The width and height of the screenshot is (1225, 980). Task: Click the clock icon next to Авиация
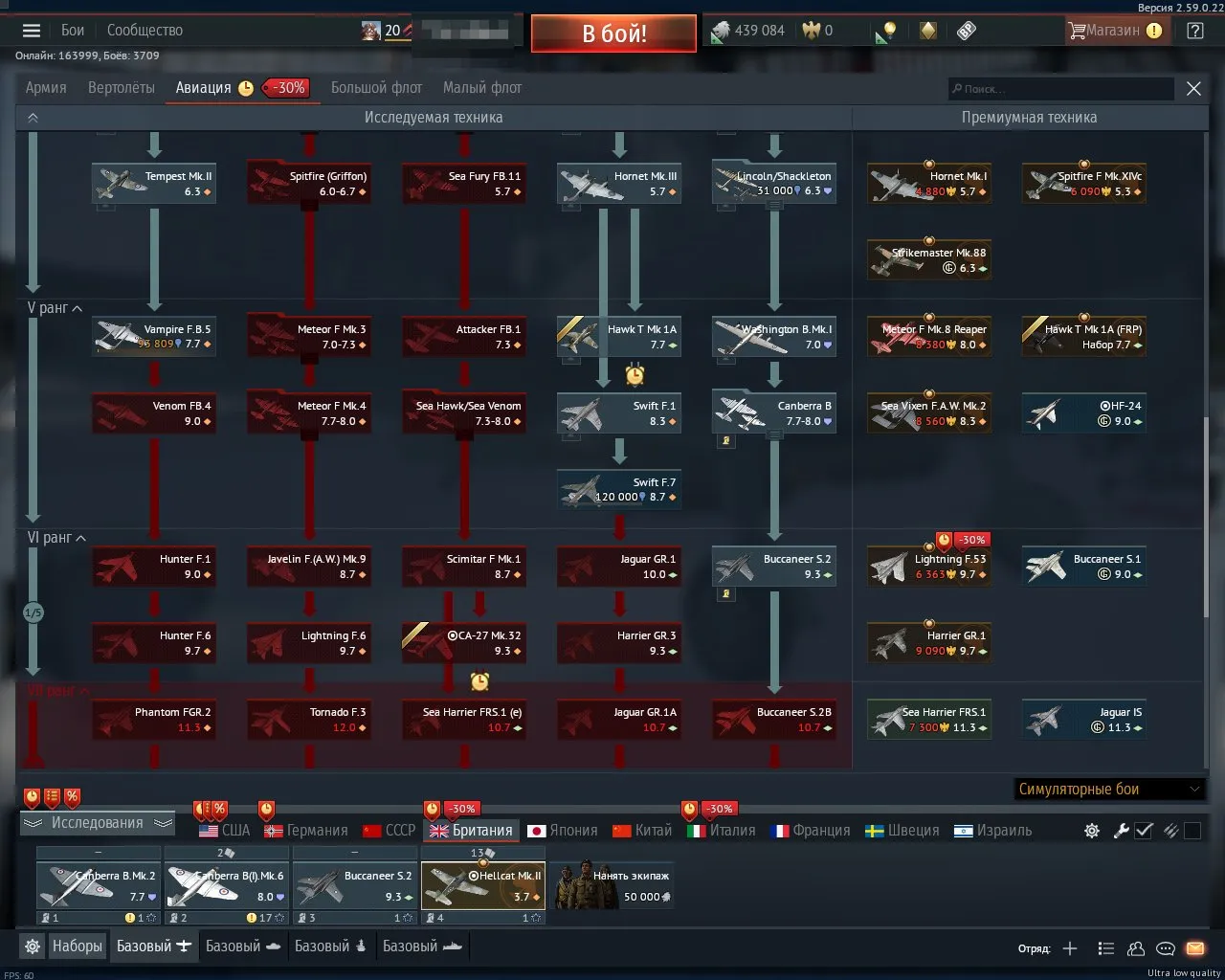[x=246, y=88]
